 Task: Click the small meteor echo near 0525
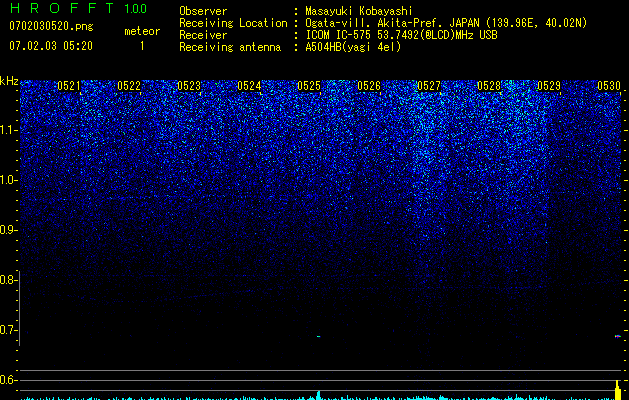coord(319,336)
